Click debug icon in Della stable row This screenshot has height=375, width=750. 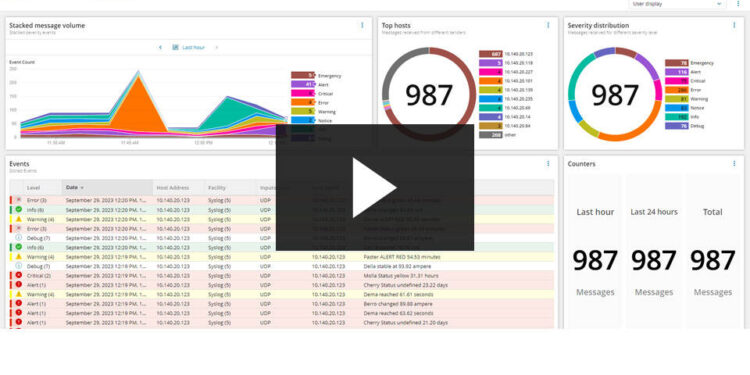[x=19, y=266]
